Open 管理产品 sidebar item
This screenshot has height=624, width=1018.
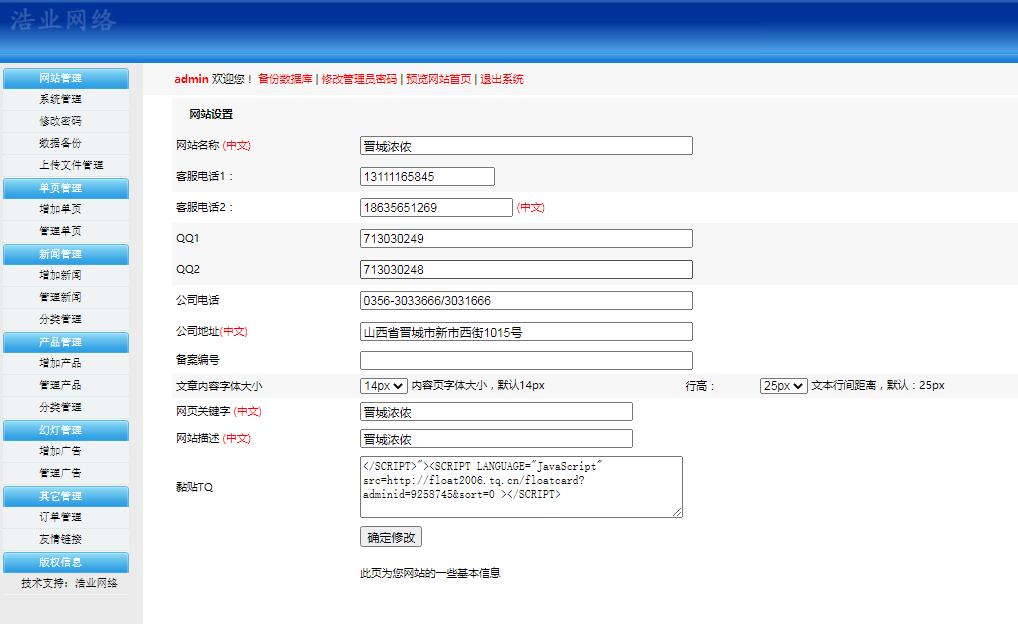[60, 385]
